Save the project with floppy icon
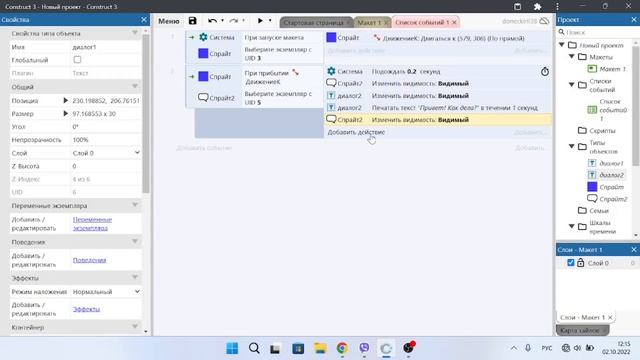 (192, 21)
